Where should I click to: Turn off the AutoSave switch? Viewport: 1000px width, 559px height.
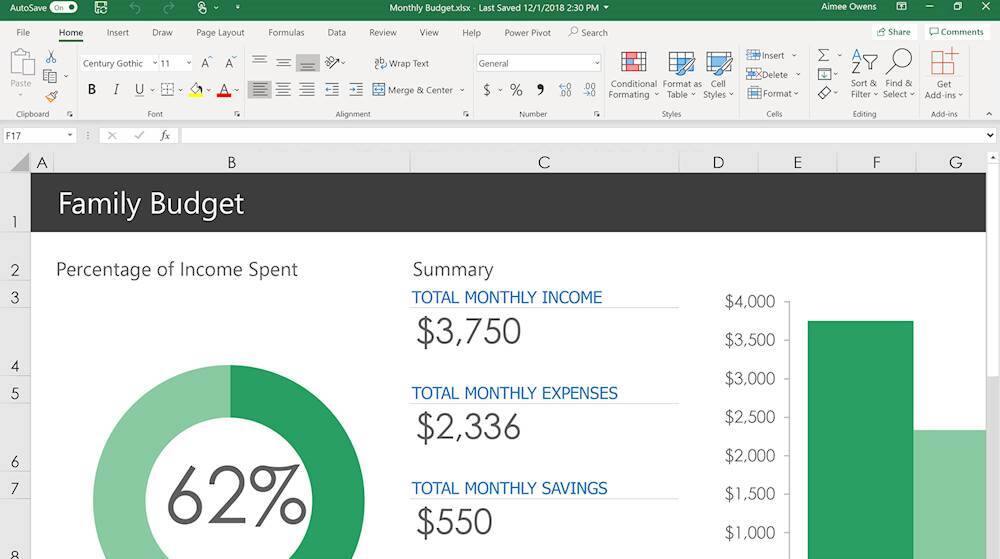pos(63,7)
